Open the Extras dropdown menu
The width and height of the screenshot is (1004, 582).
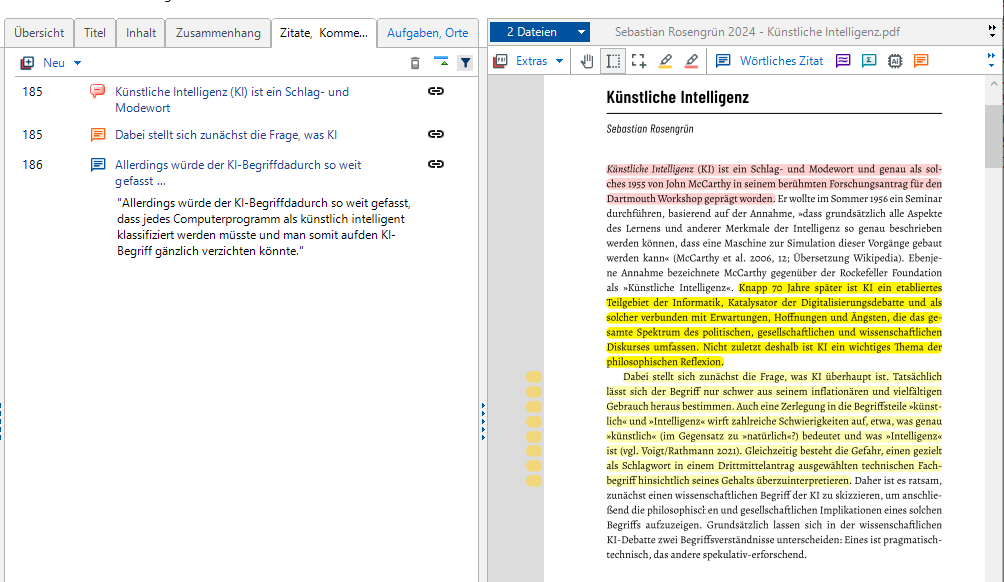[x=560, y=61]
